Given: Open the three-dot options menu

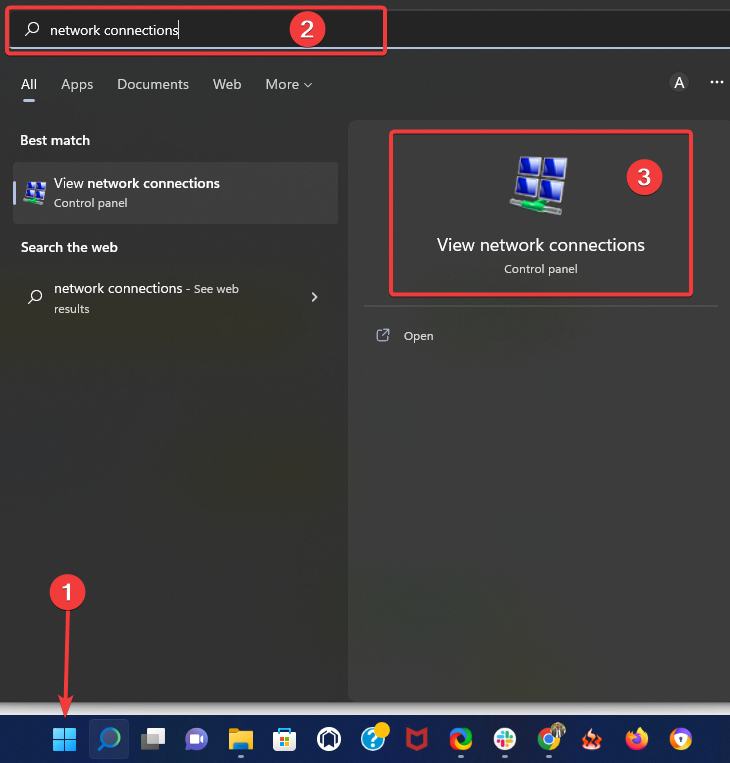Looking at the screenshot, I should pyautogui.click(x=716, y=82).
